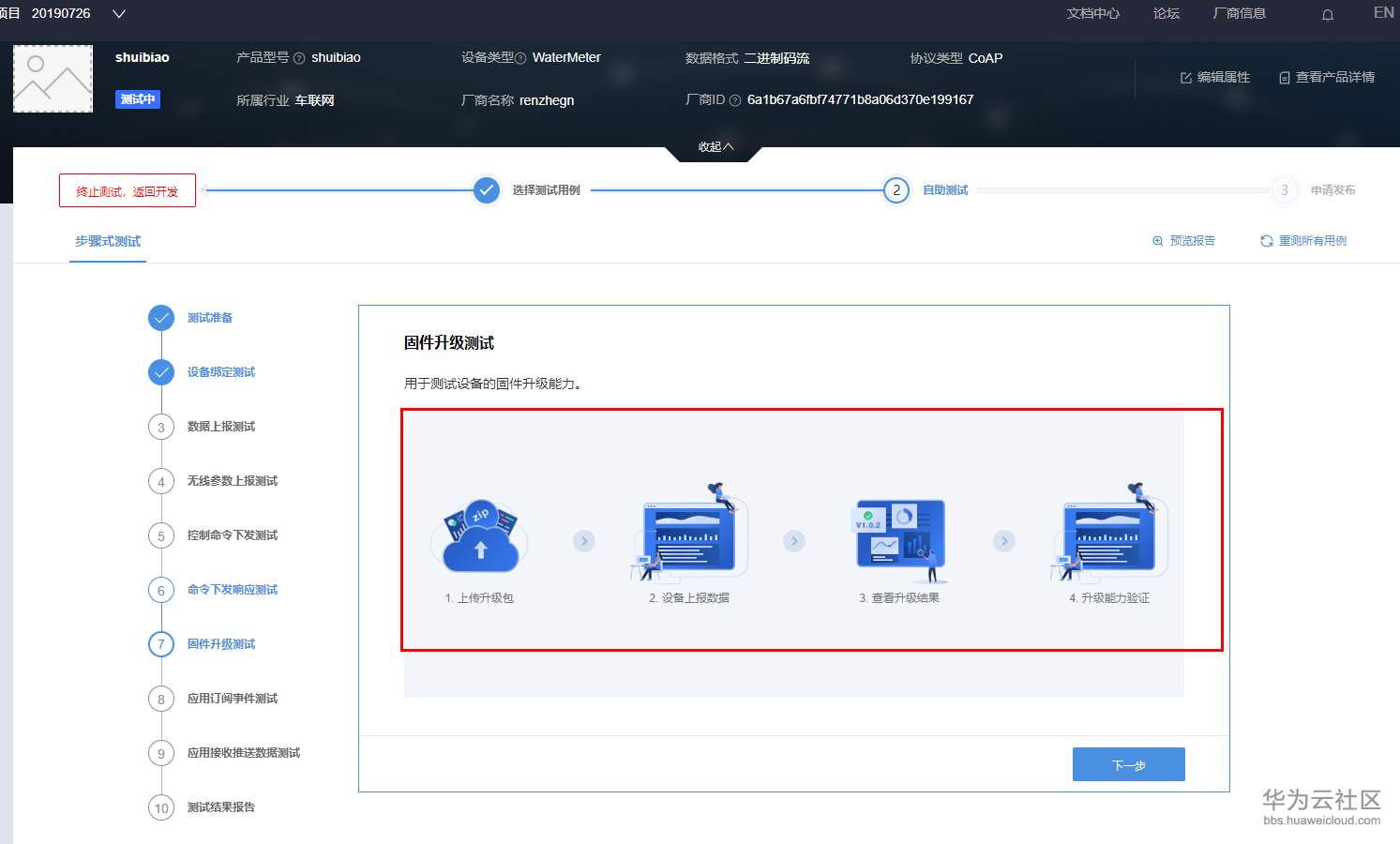Screen dimensions: 1400x844
Task: Click the product placeholder image thumbnail
Action: [x=53, y=79]
